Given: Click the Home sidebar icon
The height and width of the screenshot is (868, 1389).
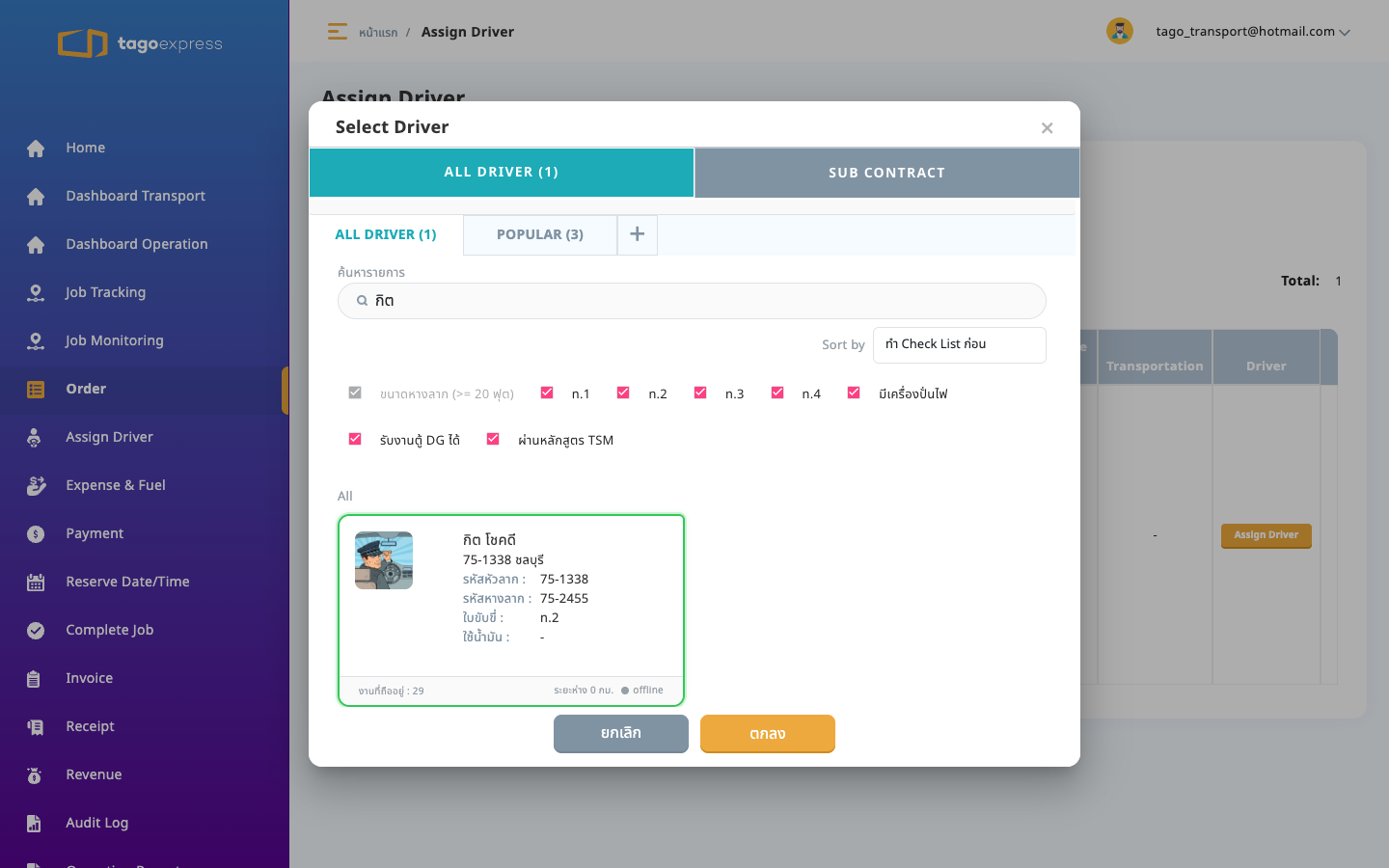Looking at the screenshot, I should (36, 148).
